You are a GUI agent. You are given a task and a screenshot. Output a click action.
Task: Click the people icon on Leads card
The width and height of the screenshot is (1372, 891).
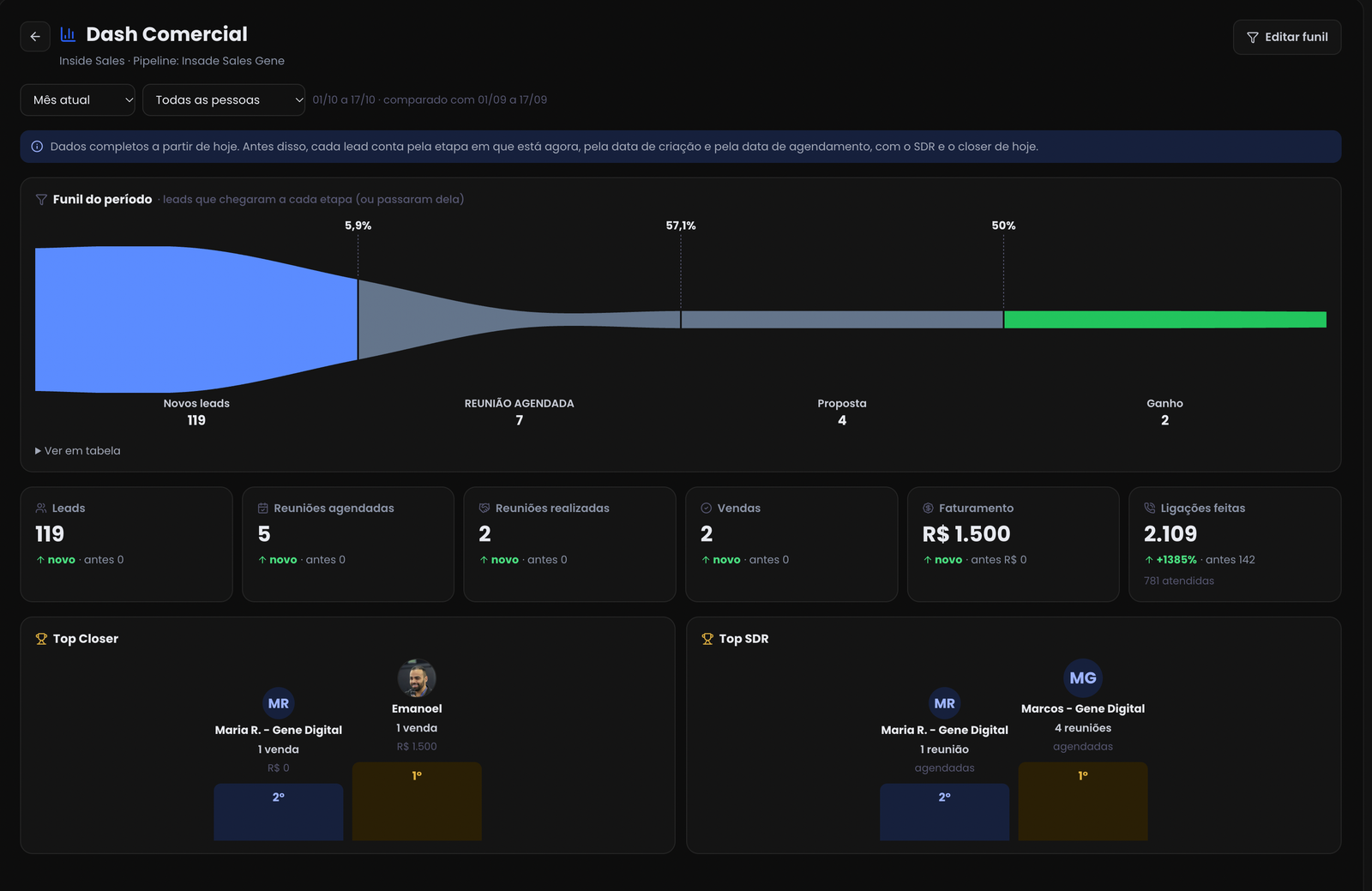(x=41, y=508)
